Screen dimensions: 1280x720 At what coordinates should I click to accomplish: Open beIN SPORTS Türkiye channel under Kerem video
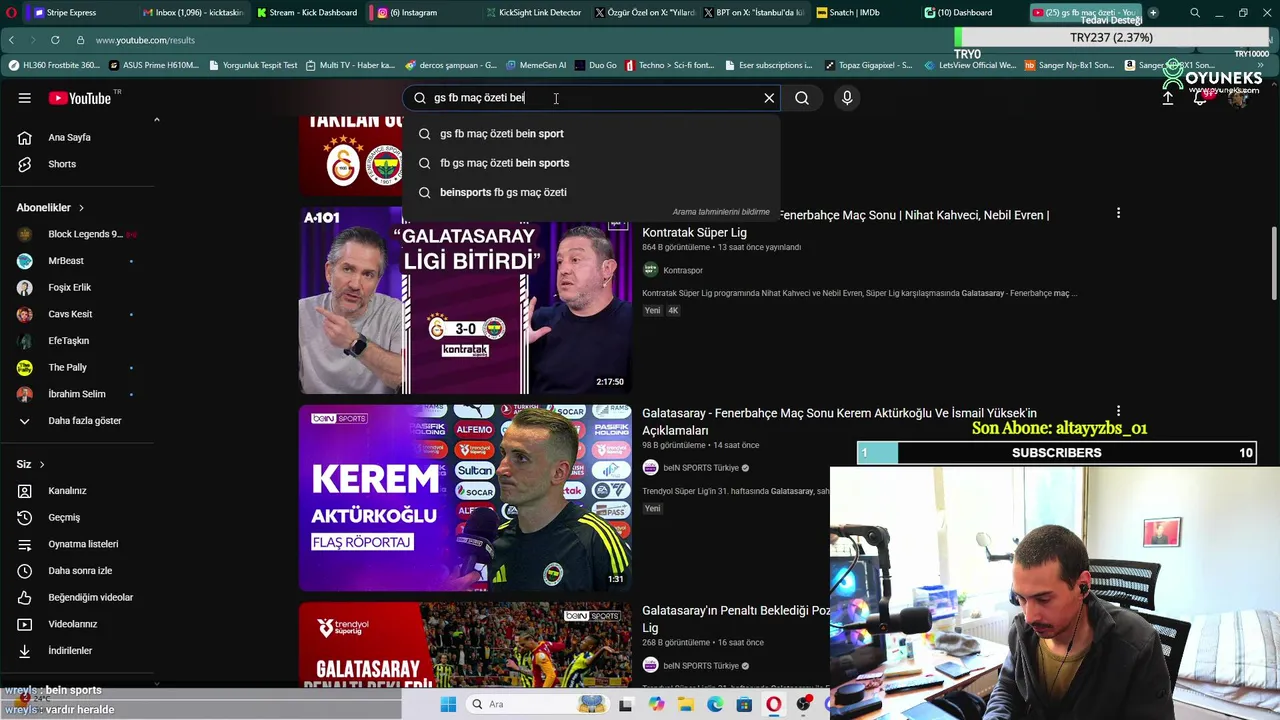click(701, 468)
